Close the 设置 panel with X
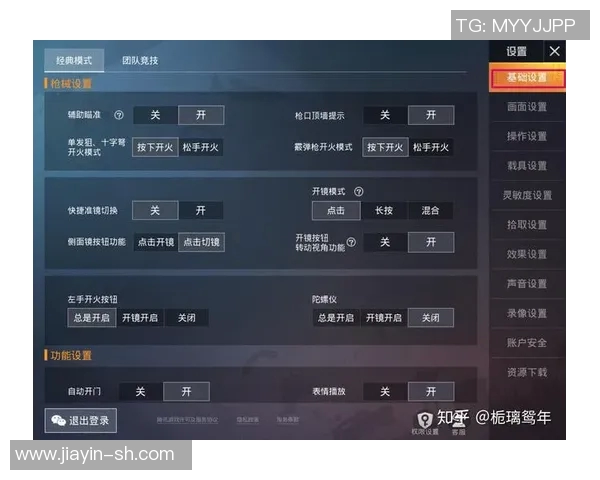Image resolution: width=600 pixels, height=480 pixels. point(554,51)
